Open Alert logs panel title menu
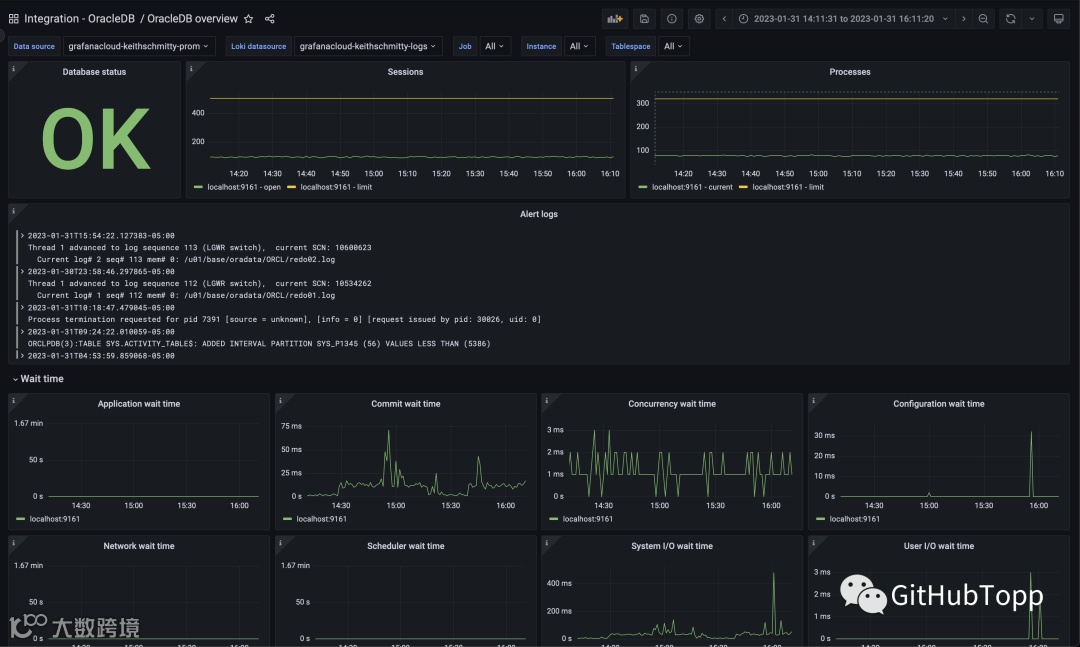This screenshot has width=1080, height=647. click(x=539, y=214)
